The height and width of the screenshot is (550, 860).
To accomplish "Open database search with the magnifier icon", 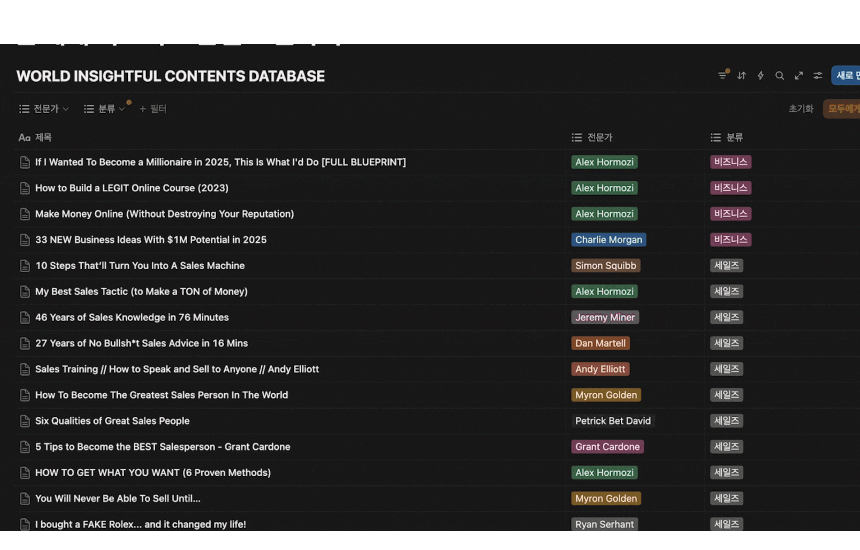I will click(x=780, y=75).
